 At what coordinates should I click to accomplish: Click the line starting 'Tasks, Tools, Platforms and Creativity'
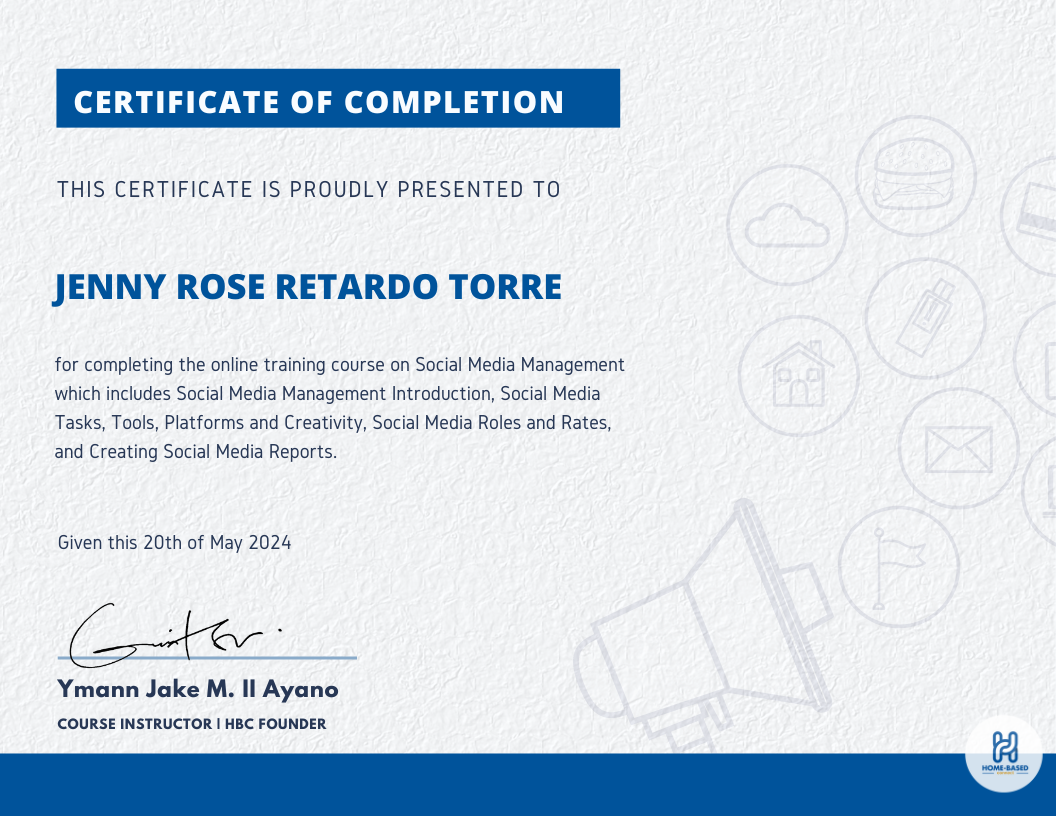click(333, 423)
